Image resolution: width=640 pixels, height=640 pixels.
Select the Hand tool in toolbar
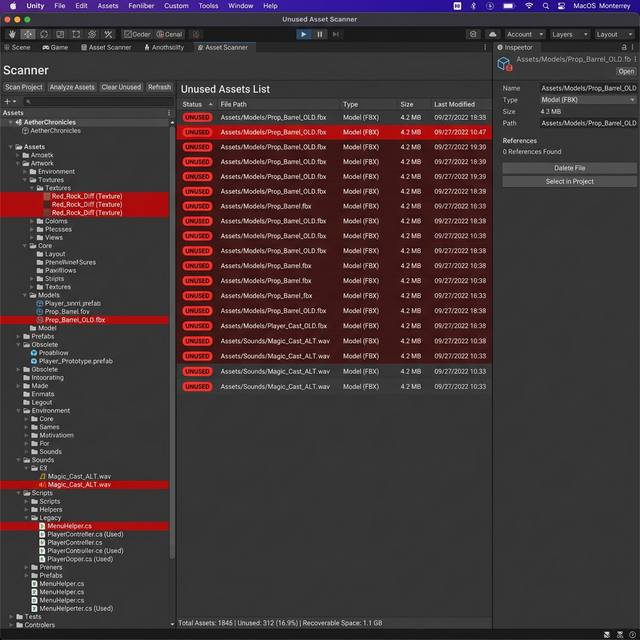point(12,34)
